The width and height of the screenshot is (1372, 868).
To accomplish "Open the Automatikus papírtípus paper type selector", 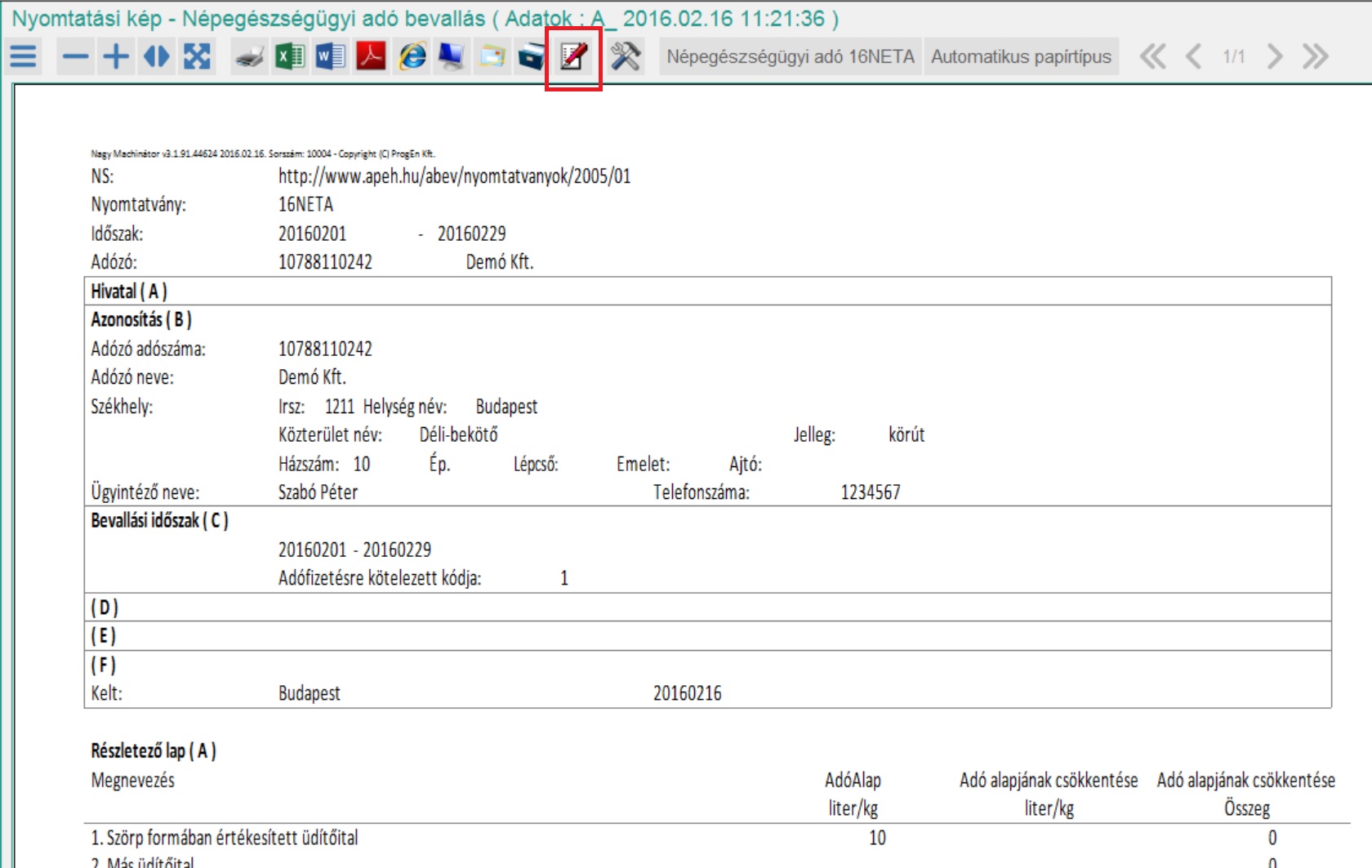I will (1021, 56).
